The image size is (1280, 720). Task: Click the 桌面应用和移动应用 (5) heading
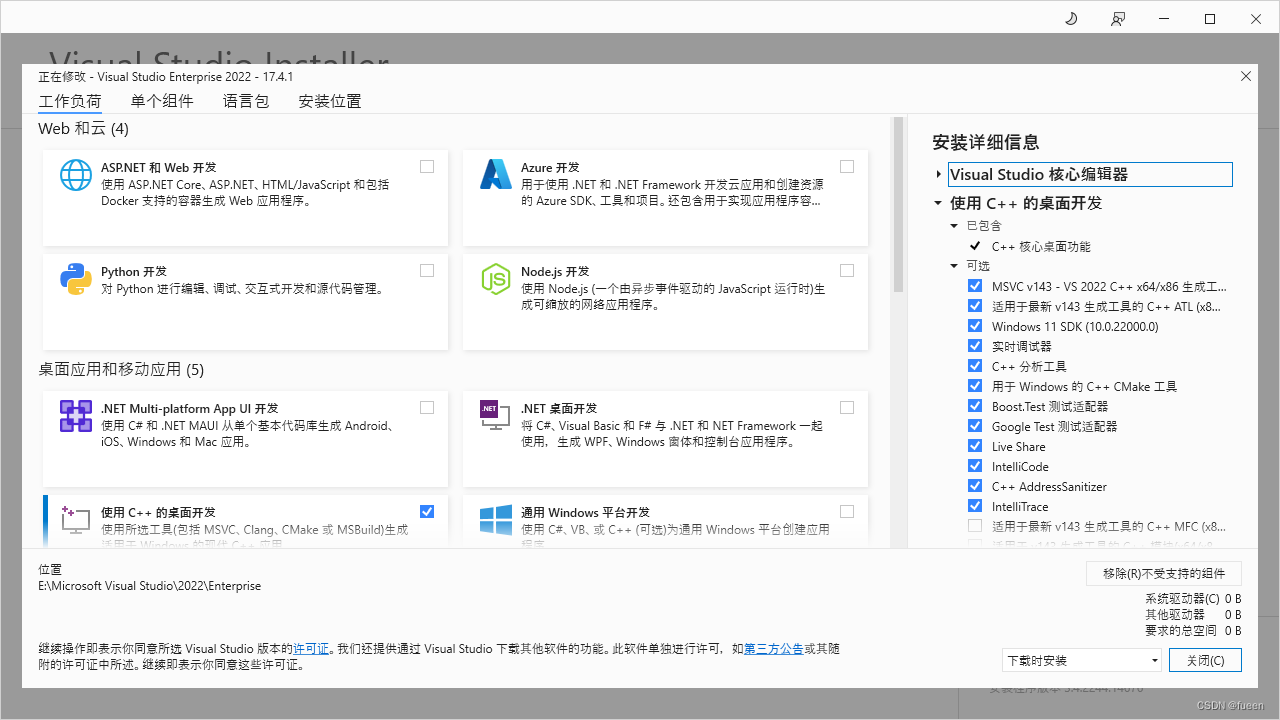point(121,370)
